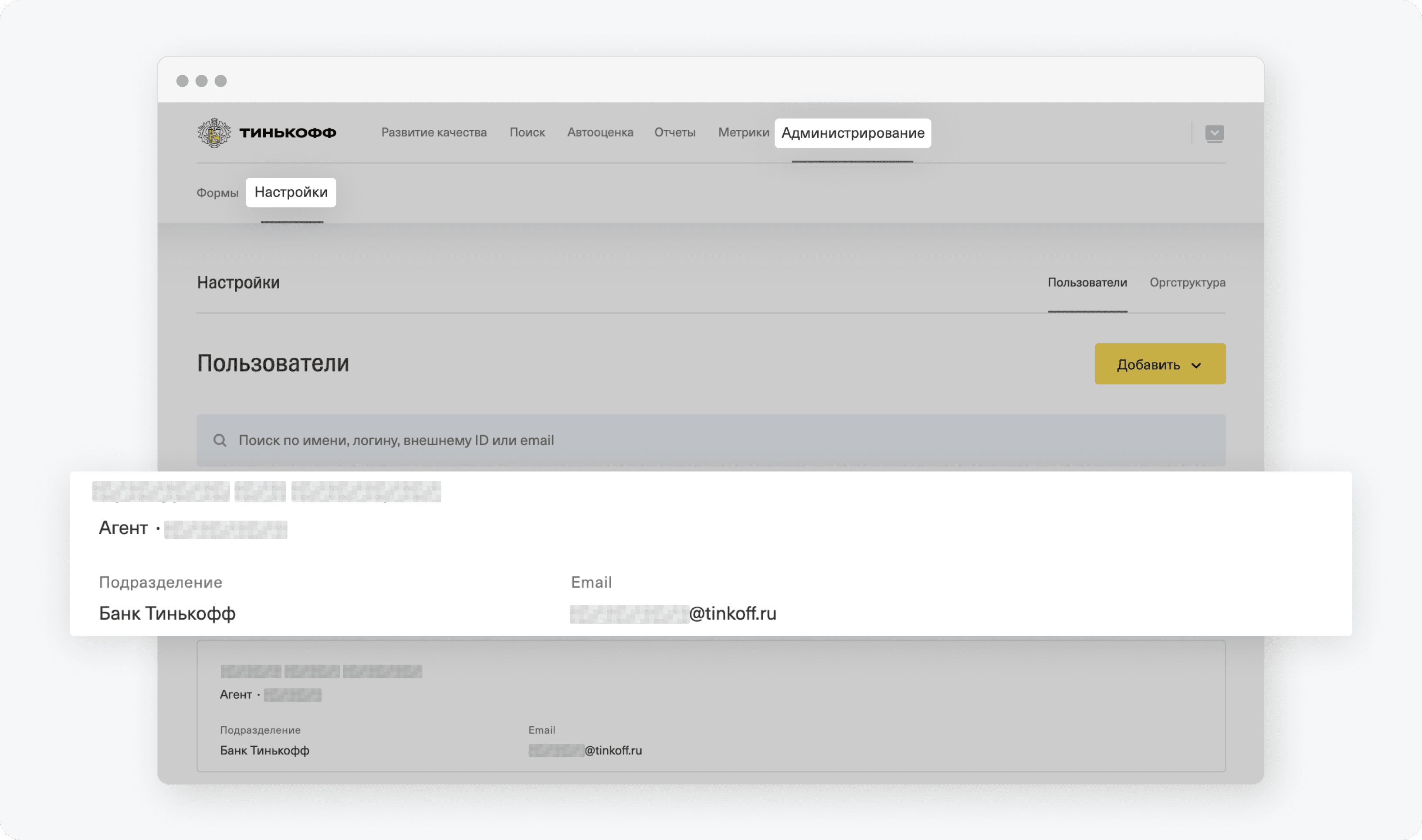Click the Агент role label in lower card

tap(235, 694)
